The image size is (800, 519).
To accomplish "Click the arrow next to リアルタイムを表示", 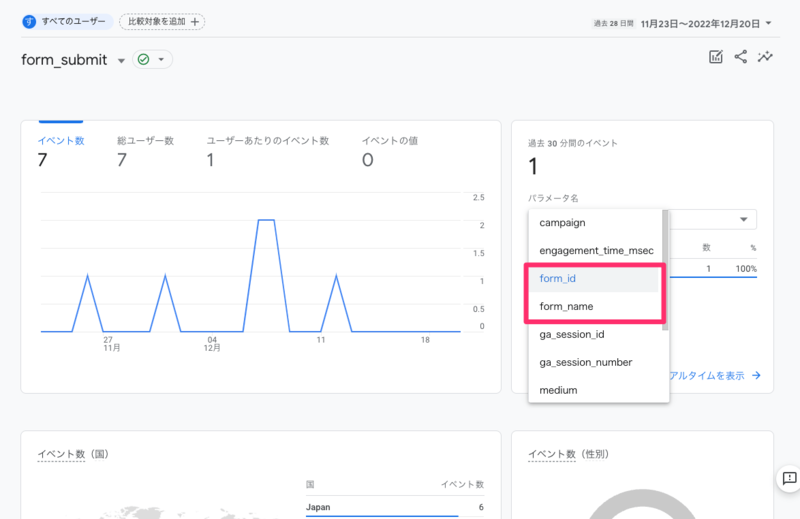I will pos(756,376).
